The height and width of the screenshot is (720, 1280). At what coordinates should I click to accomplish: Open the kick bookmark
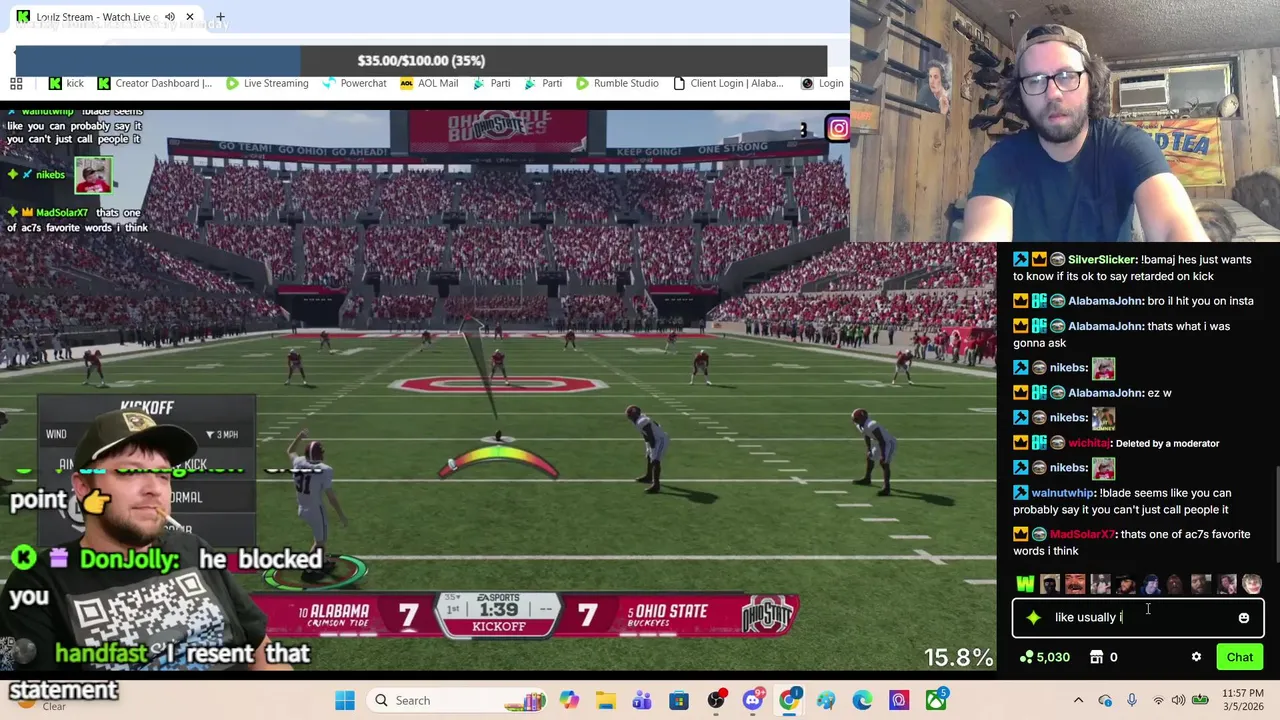[67, 83]
